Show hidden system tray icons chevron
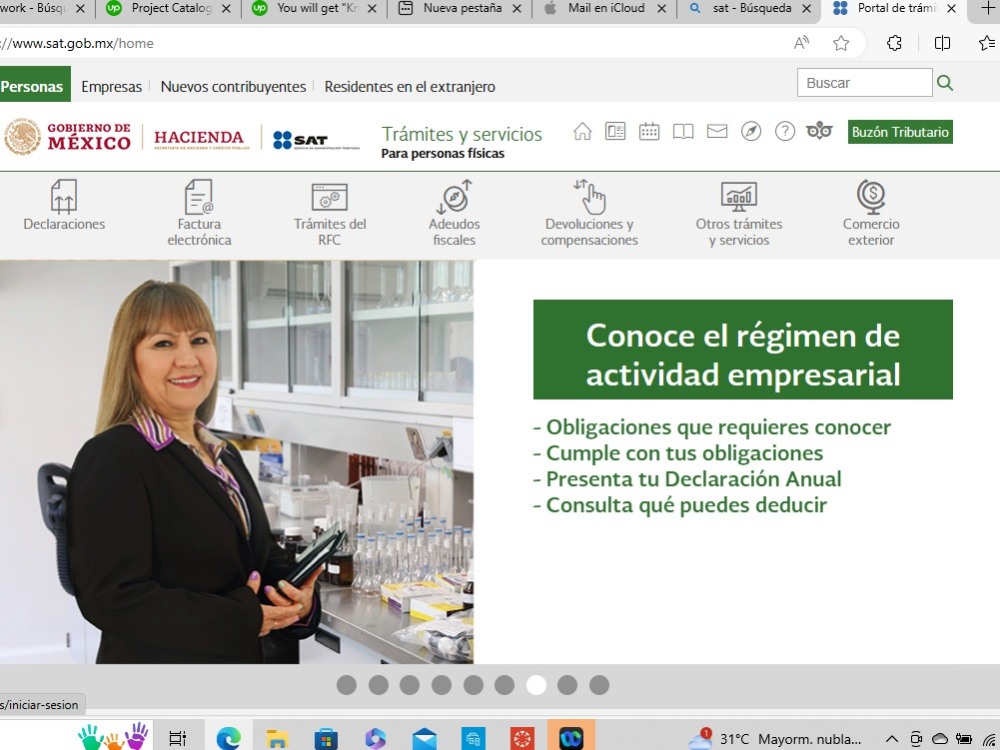Image resolution: width=1000 pixels, height=750 pixels. pos(892,739)
